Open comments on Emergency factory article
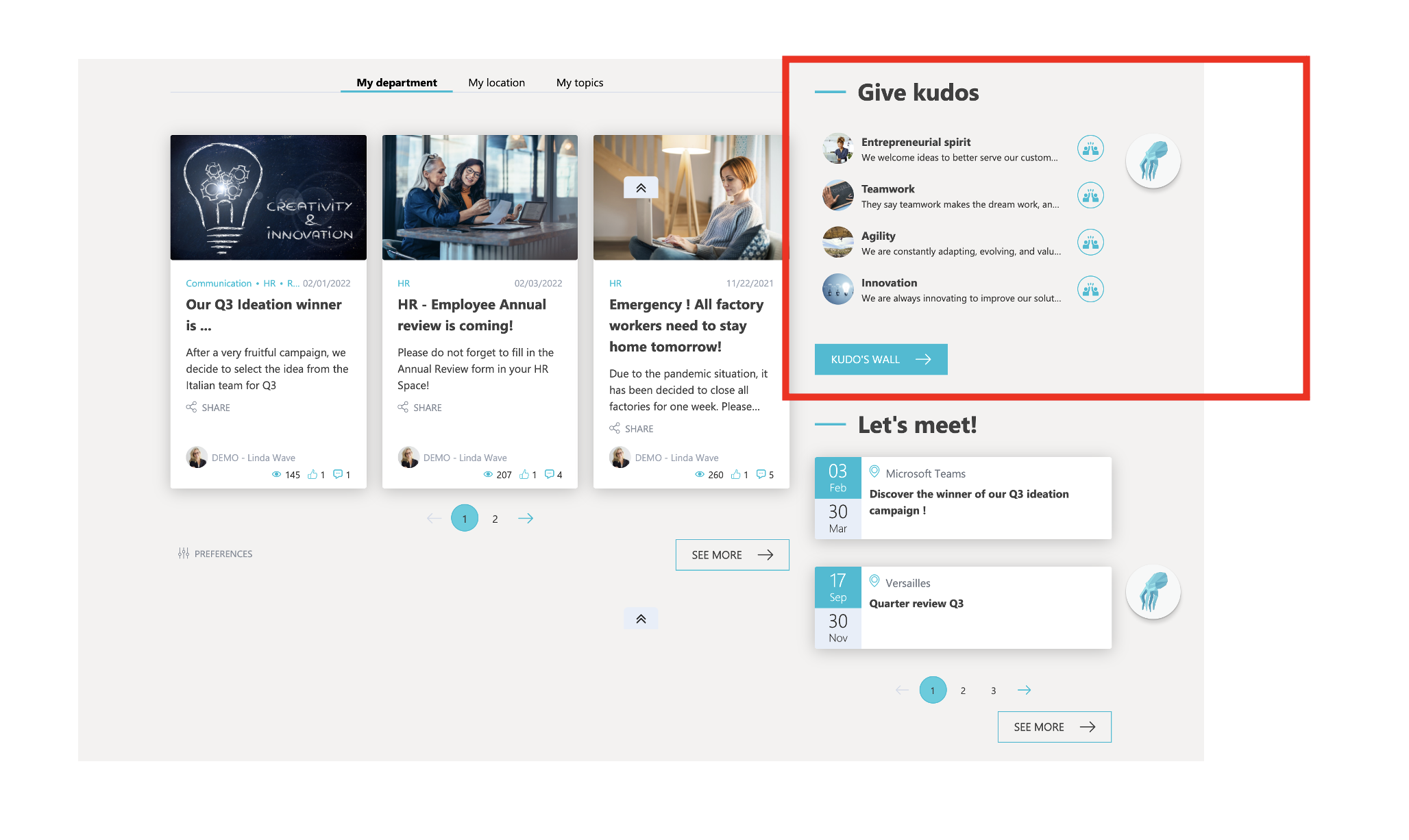Image resolution: width=1409 pixels, height=840 pixels. 761,474
